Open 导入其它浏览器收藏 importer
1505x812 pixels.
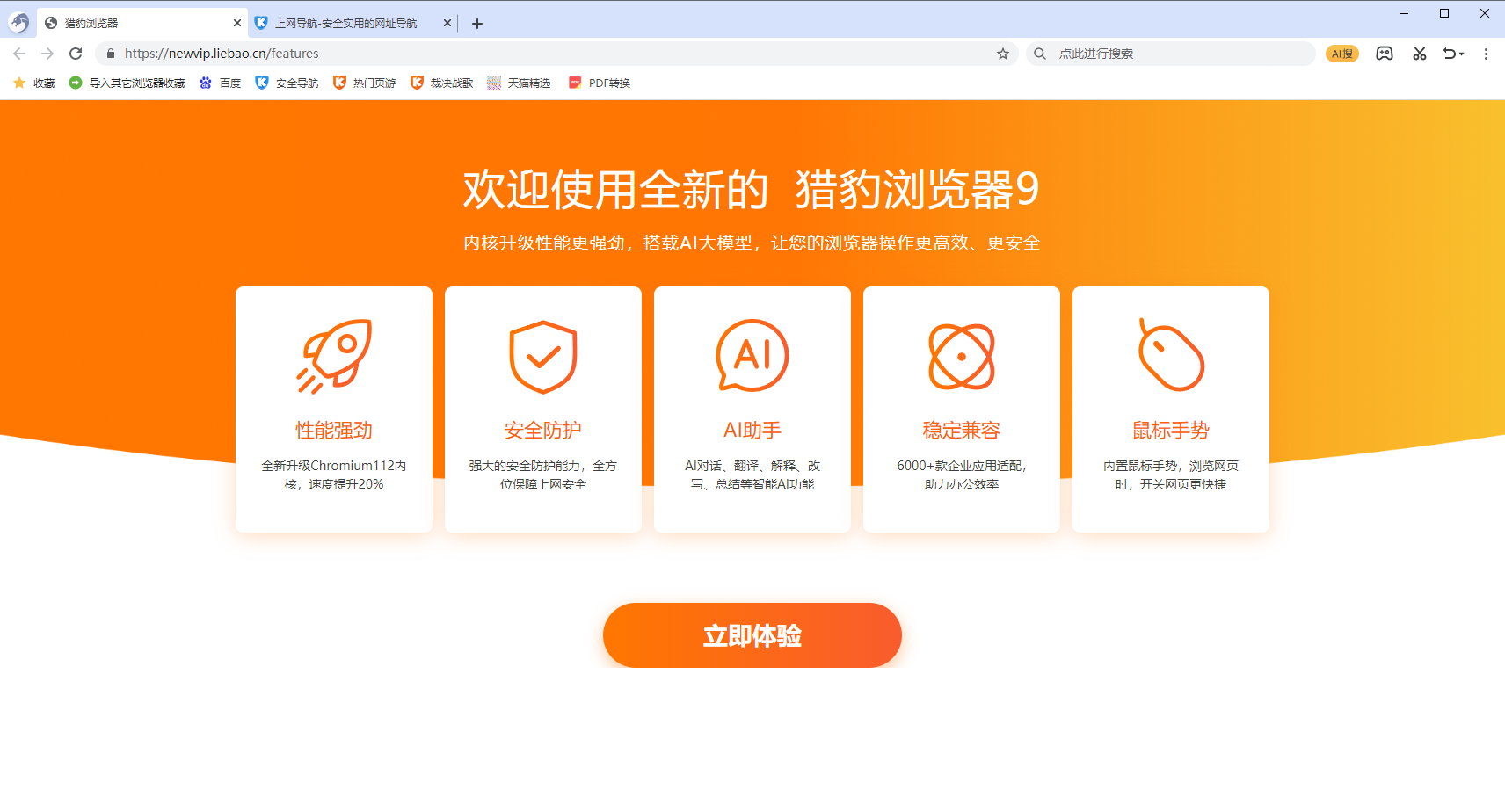point(126,83)
